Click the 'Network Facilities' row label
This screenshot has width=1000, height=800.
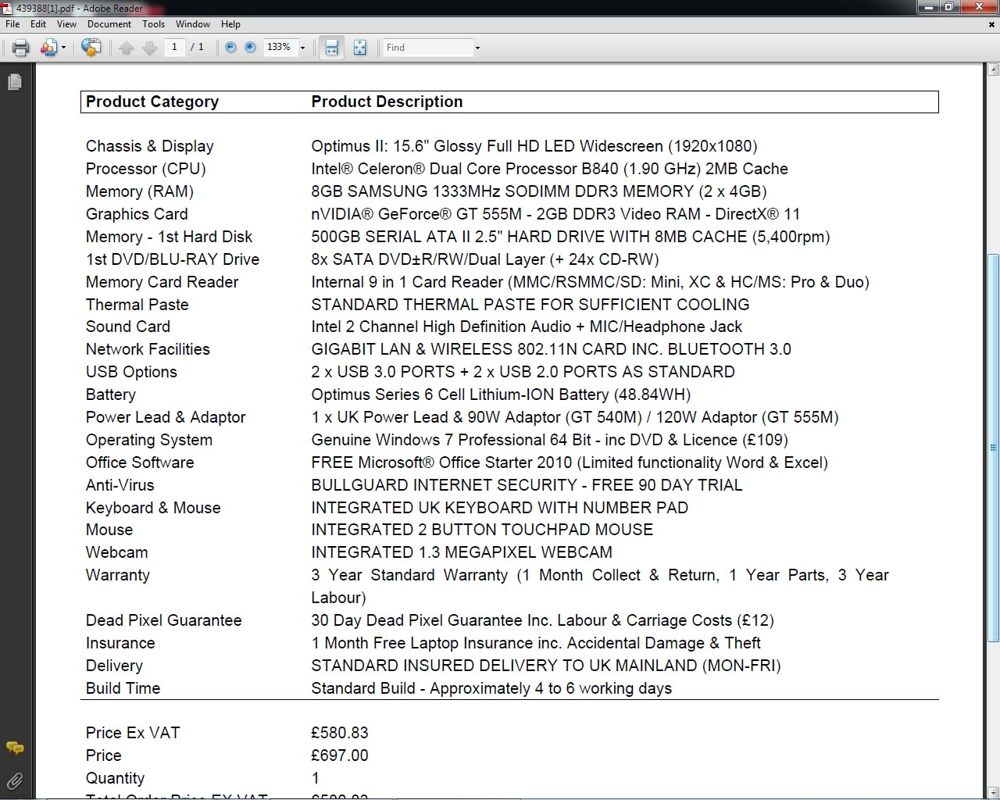148,350
